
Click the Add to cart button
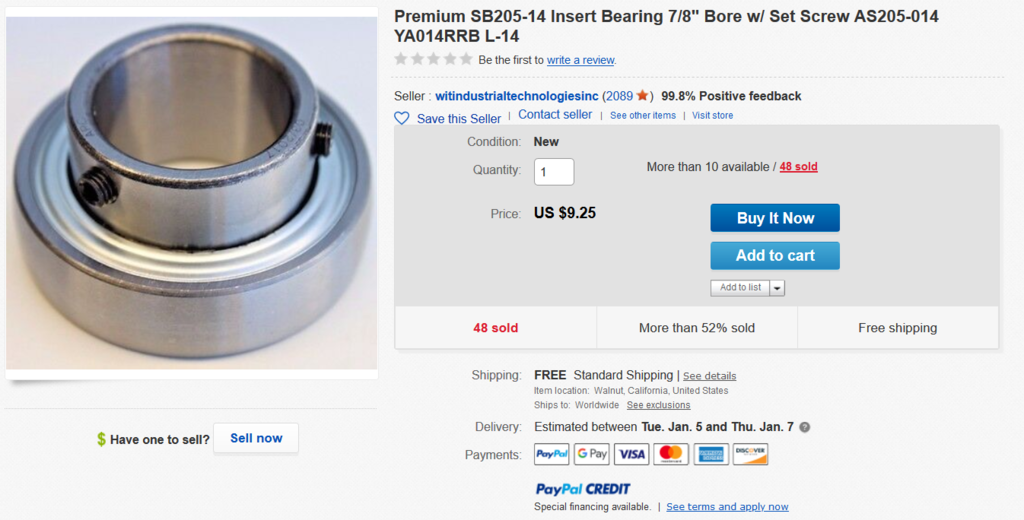(x=775, y=255)
